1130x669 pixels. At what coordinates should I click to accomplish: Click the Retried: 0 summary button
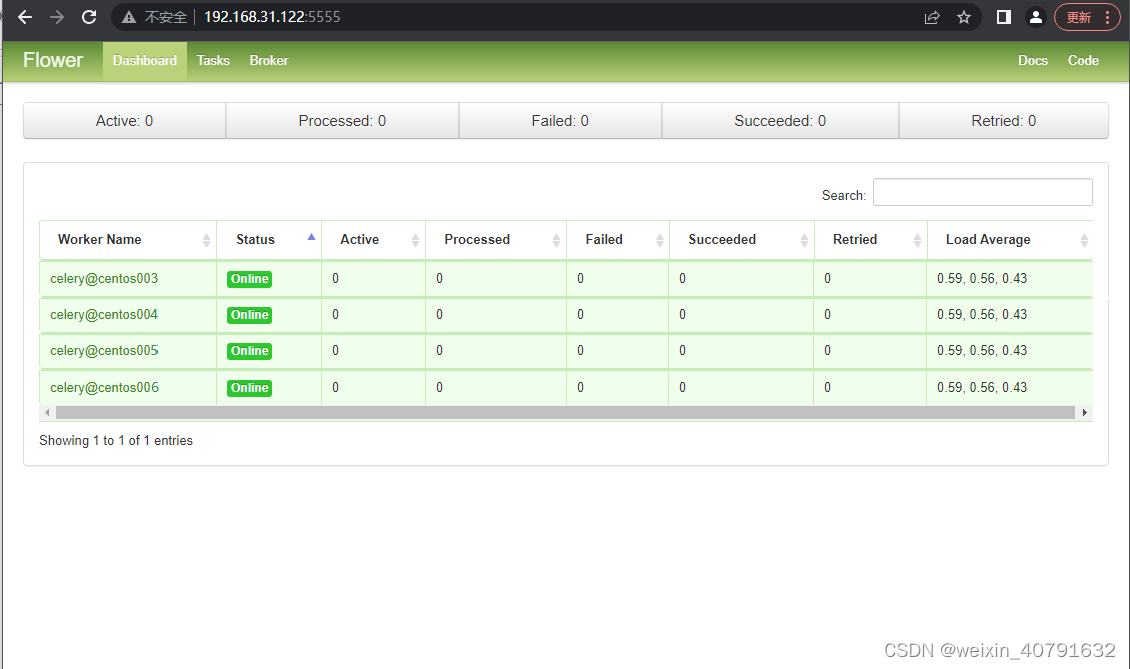pos(1004,120)
